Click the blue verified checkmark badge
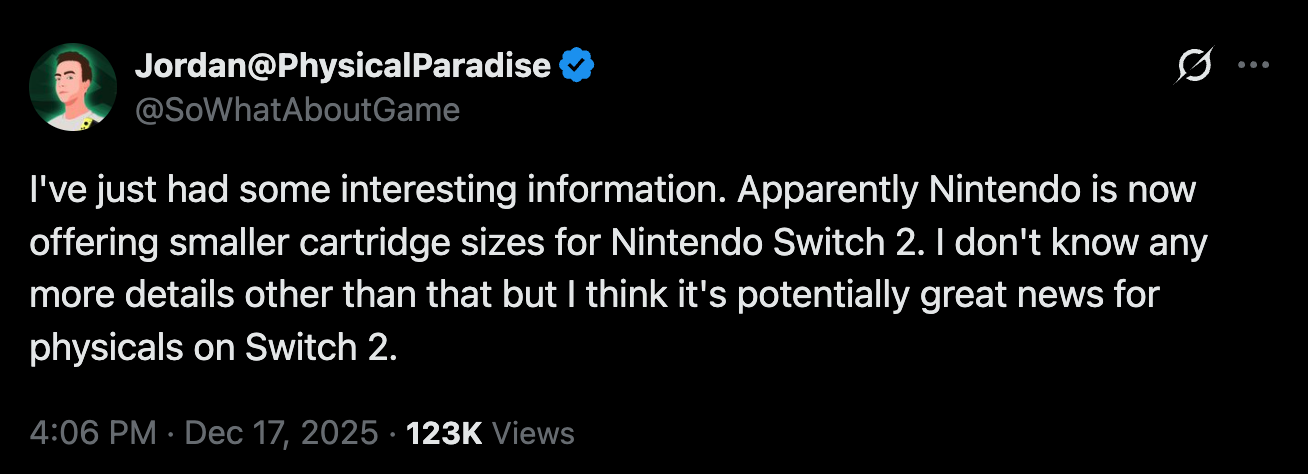 point(576,66)
